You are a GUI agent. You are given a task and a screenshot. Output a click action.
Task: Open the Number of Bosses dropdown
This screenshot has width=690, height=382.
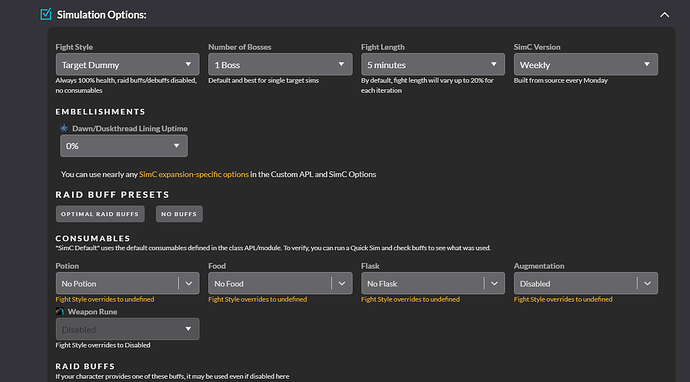tap(280, 65)
